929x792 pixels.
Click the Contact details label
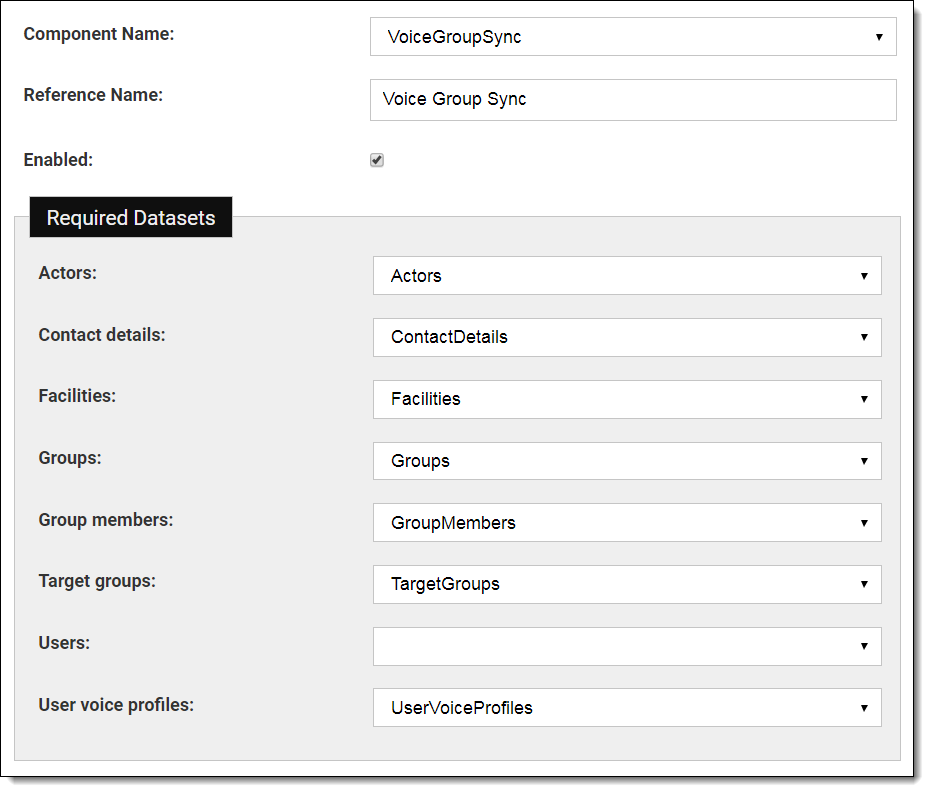(102, 335)
